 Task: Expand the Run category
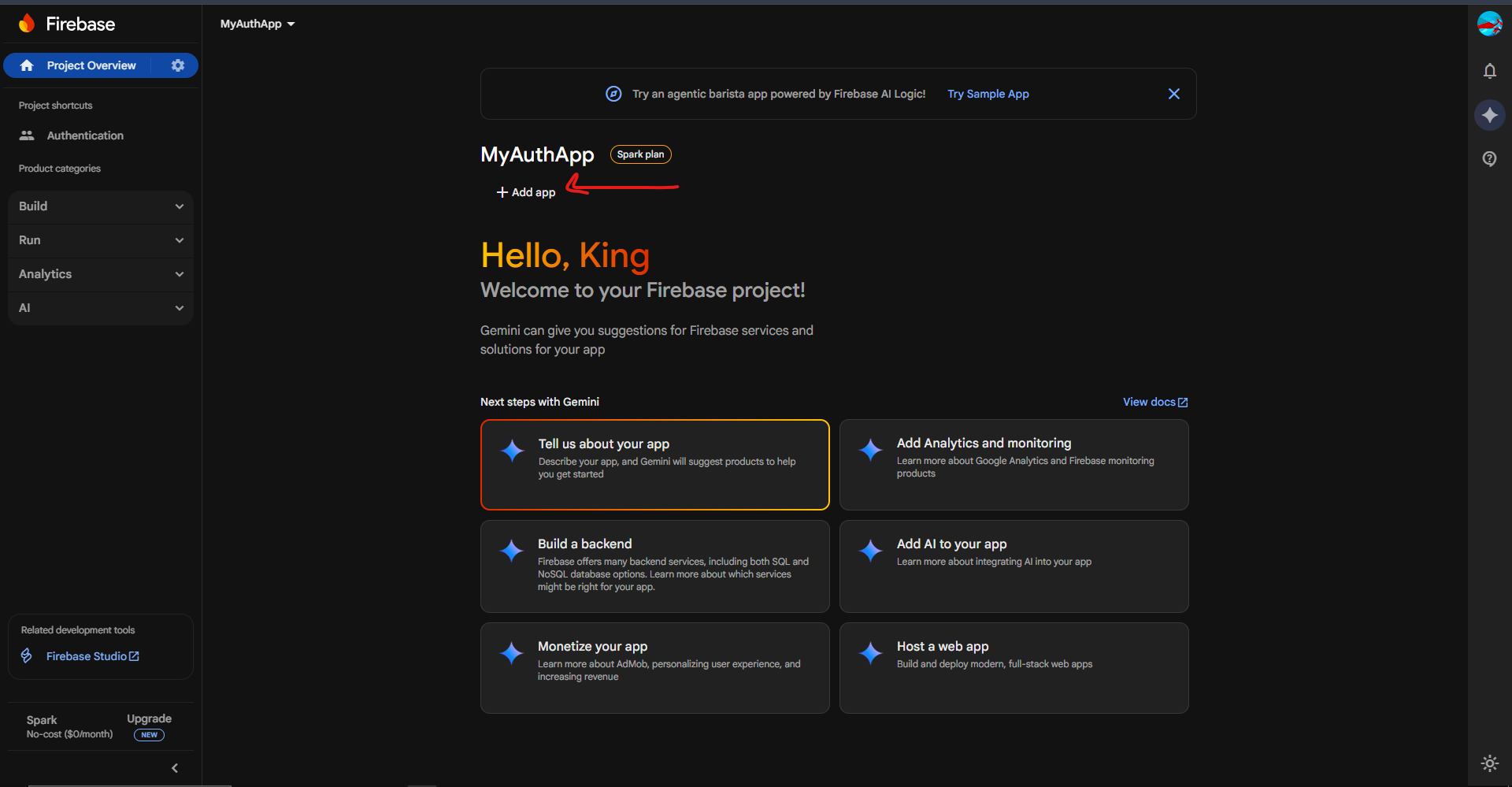tap(101, 240)
